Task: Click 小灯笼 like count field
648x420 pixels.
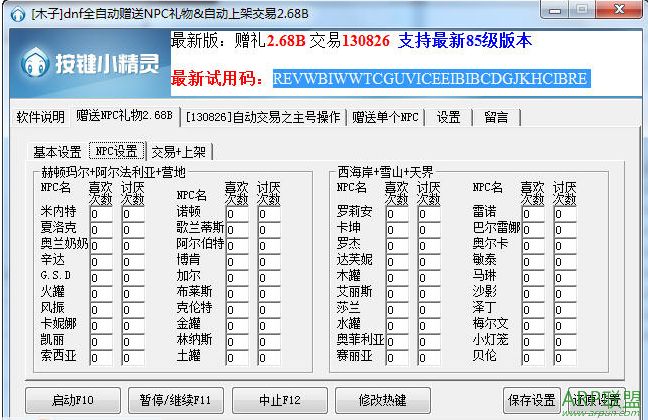Action: click(x=533, y=342)
